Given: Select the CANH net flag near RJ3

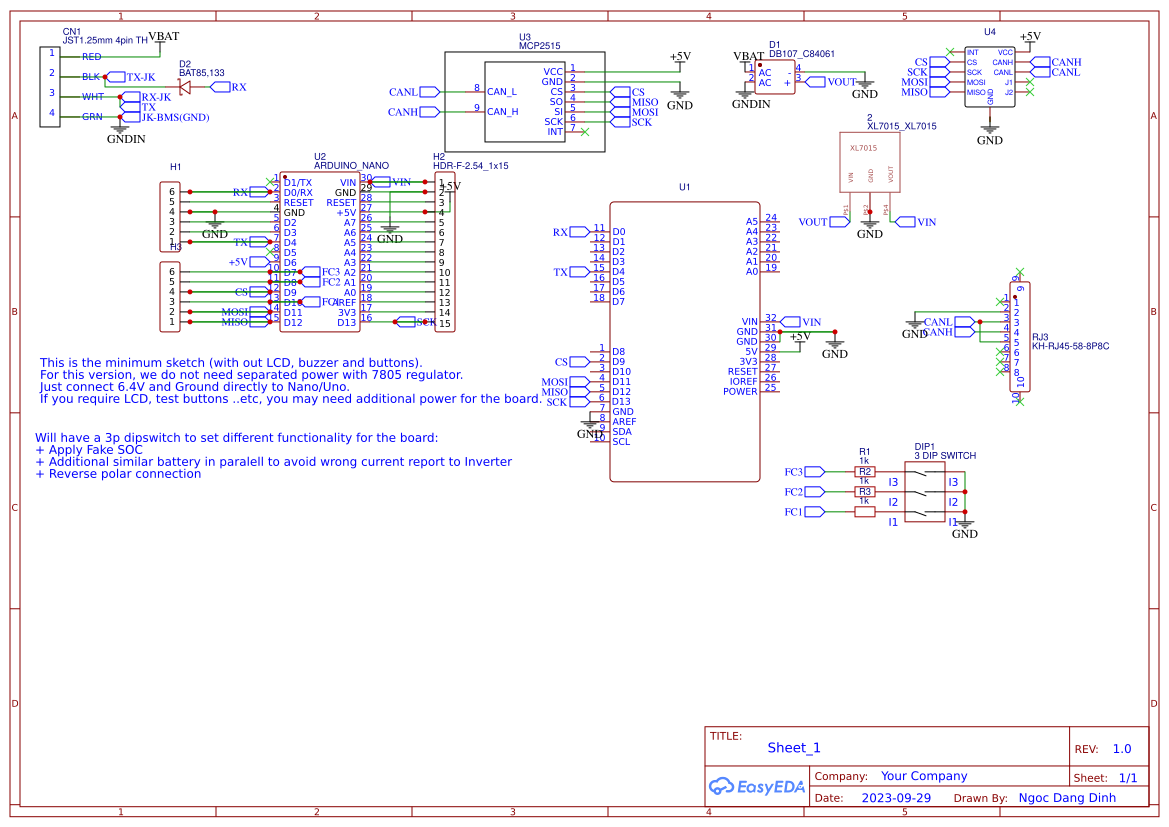Looking at the screenshot, I should tap(961, 330).
